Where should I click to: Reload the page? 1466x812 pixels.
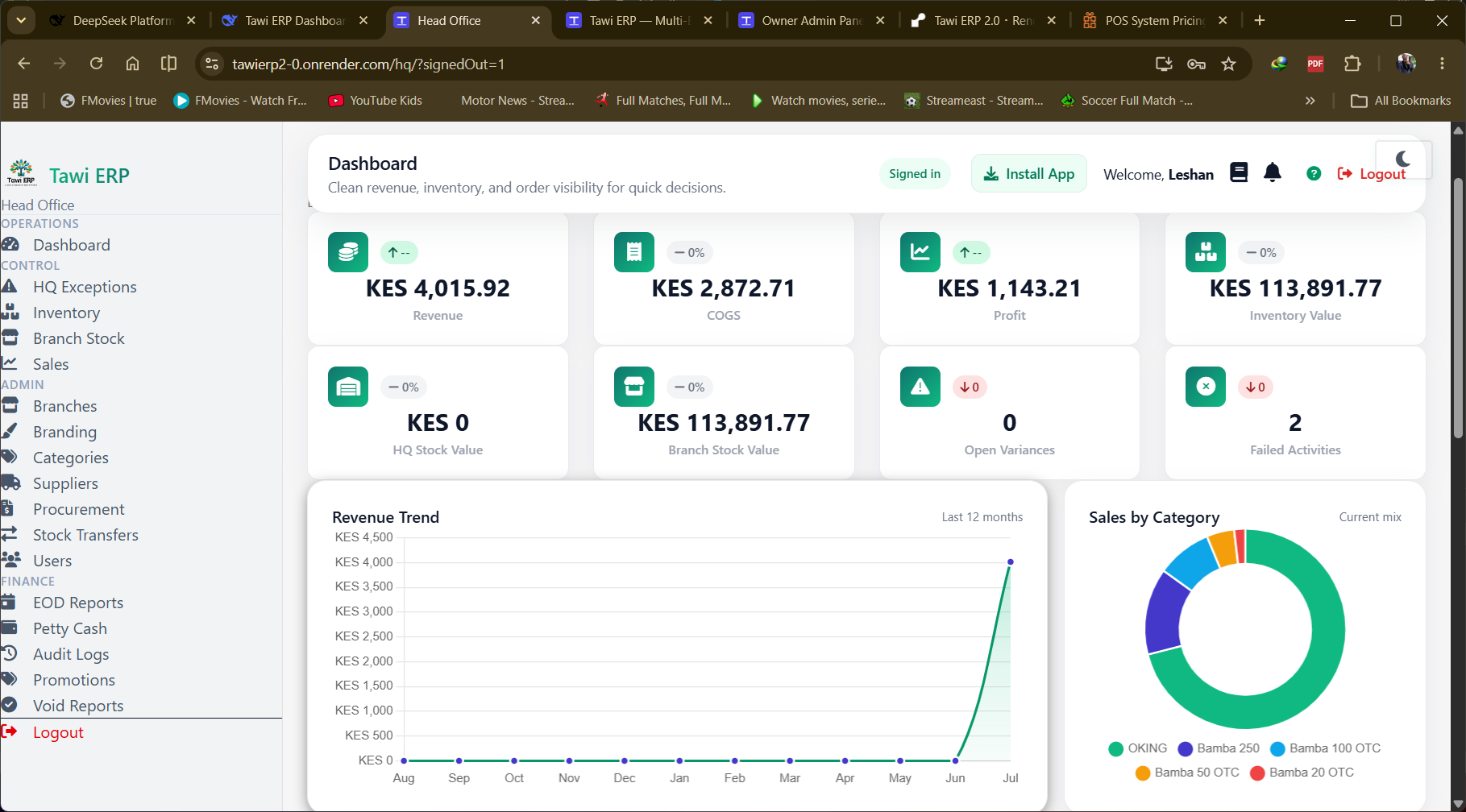point(96,64)
